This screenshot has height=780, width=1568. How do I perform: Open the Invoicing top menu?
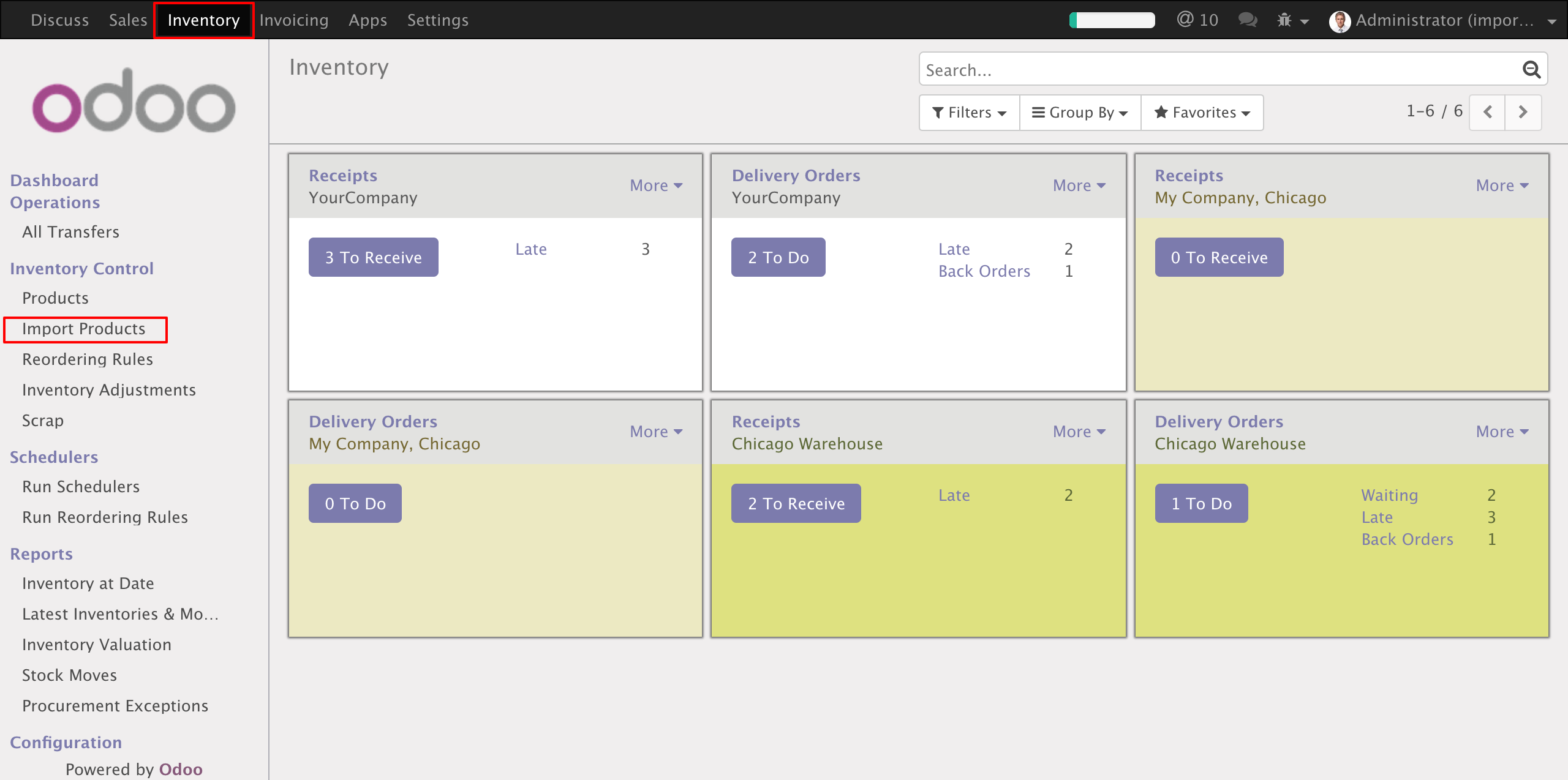pos(294,20)
